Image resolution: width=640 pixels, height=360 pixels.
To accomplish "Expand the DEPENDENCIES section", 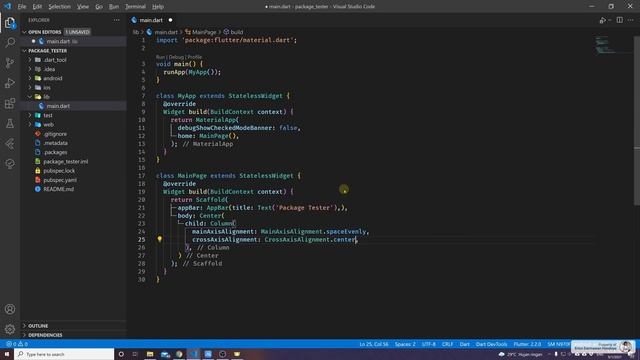I will pyautogui.click(x=45, y=335).
